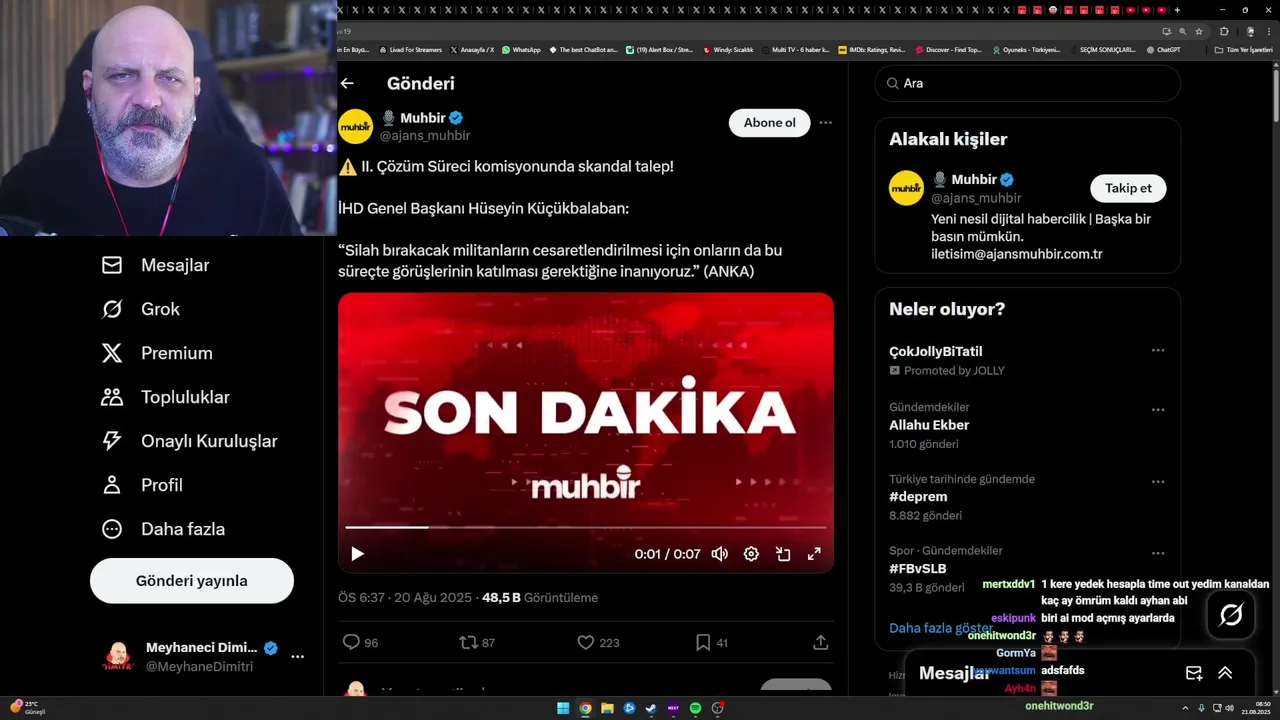Open replies with the comment icon
The image size is (1280, 720).
point(351,642)
